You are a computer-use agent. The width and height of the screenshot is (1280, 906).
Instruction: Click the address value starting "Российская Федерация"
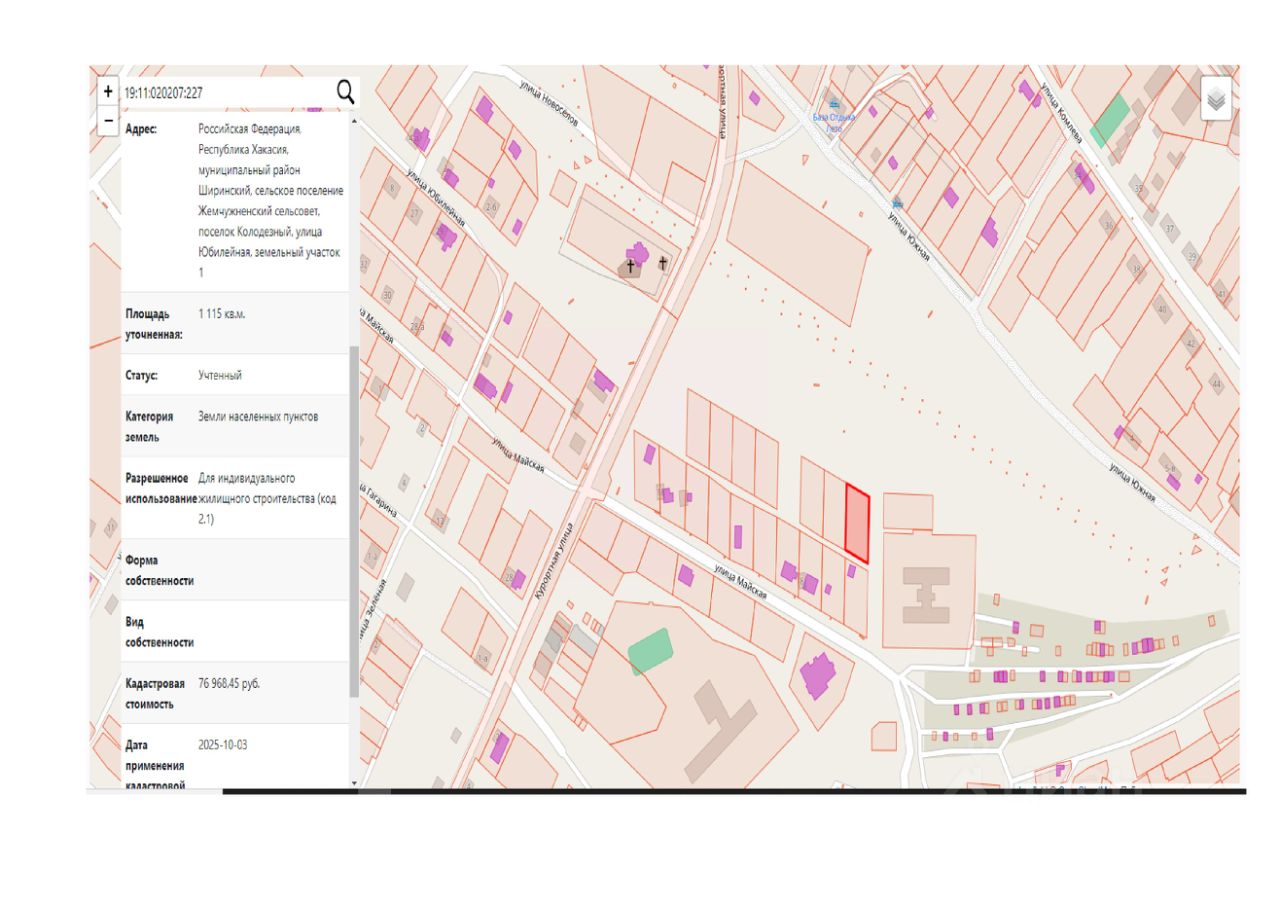271,201
